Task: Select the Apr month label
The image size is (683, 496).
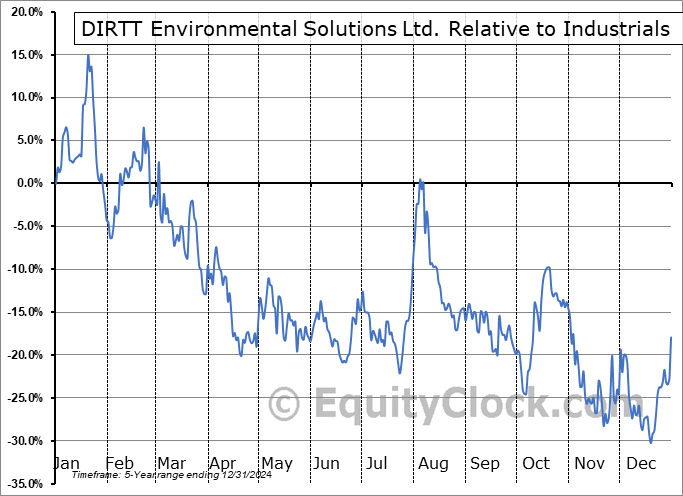Action: click(x=223, y=464)
